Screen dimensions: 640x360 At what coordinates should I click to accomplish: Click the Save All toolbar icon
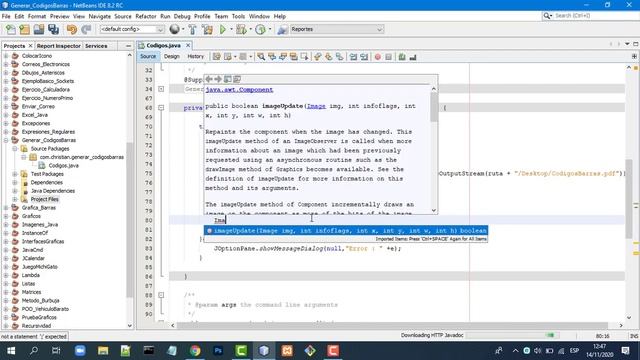coord(53,29)
